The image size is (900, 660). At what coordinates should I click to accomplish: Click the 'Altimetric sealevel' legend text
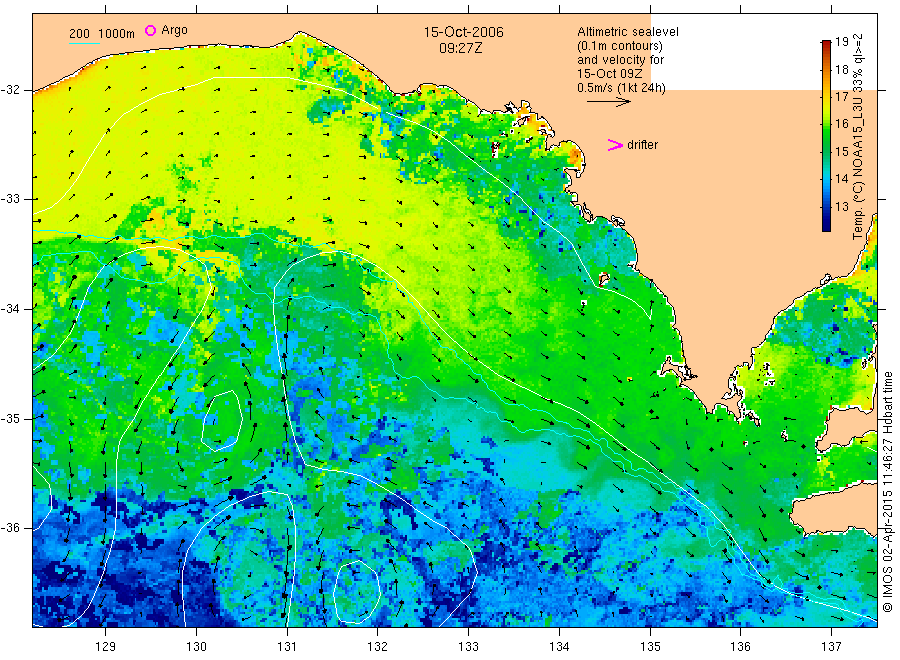(627, 32)
